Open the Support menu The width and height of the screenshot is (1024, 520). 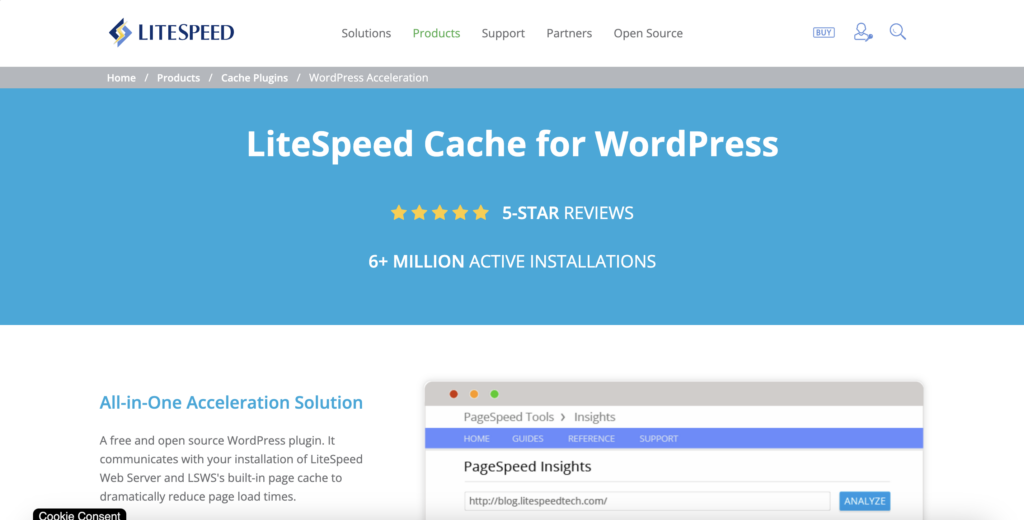click(x=503, y=33)
